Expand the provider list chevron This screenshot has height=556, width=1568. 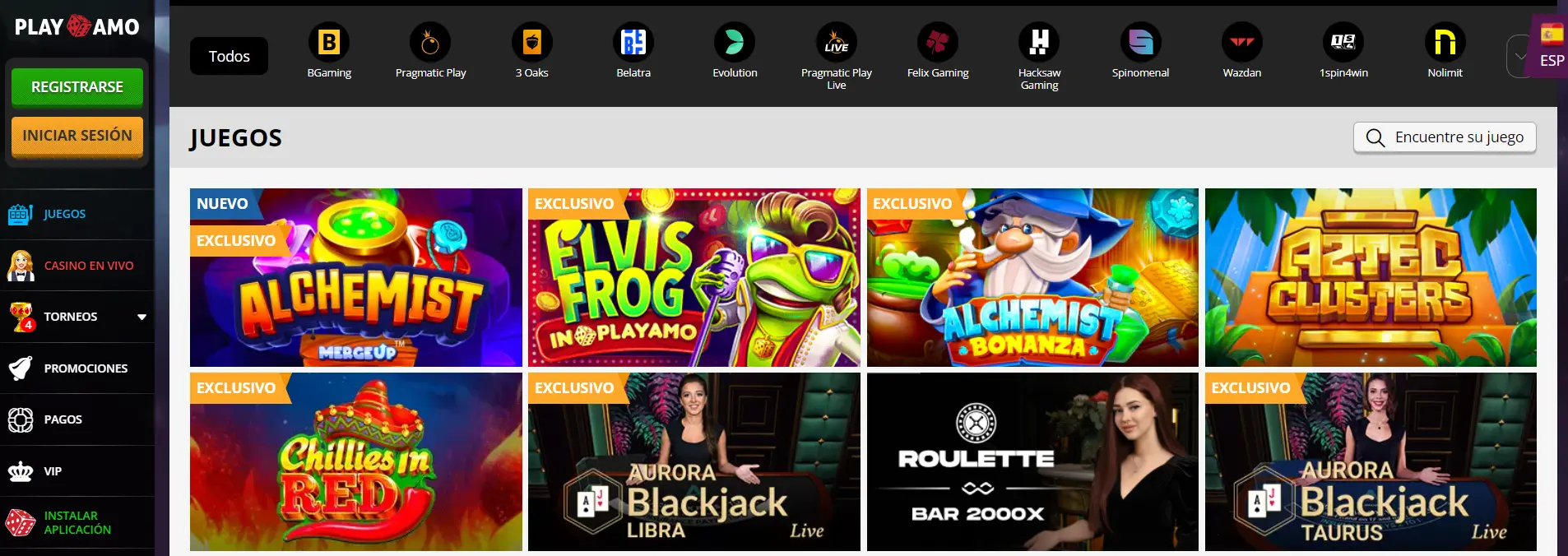pos(1518,57)
